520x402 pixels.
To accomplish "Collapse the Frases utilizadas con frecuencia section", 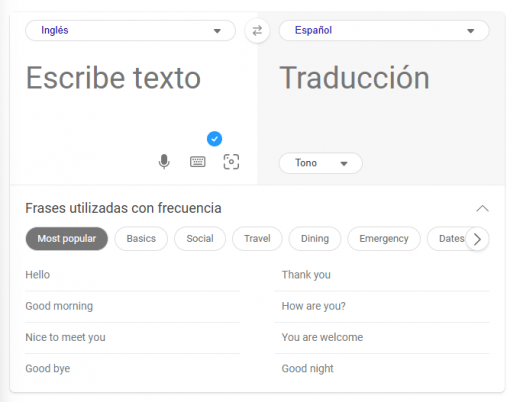I will click(x=482, y=209).
